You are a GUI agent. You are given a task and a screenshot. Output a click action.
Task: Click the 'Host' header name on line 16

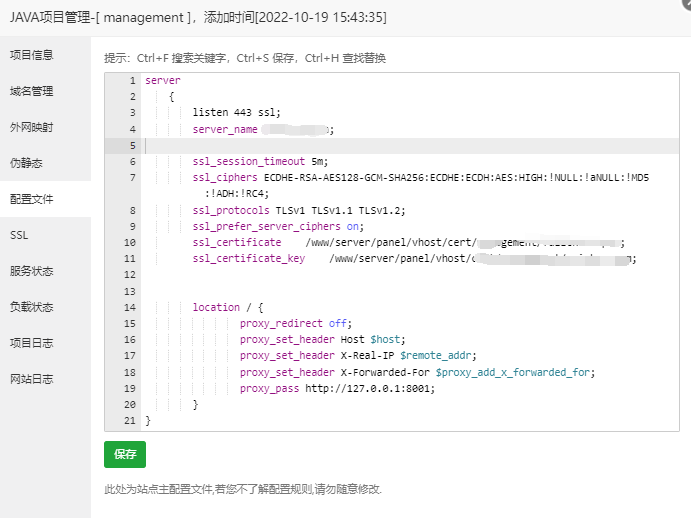(x=353, y=339)
